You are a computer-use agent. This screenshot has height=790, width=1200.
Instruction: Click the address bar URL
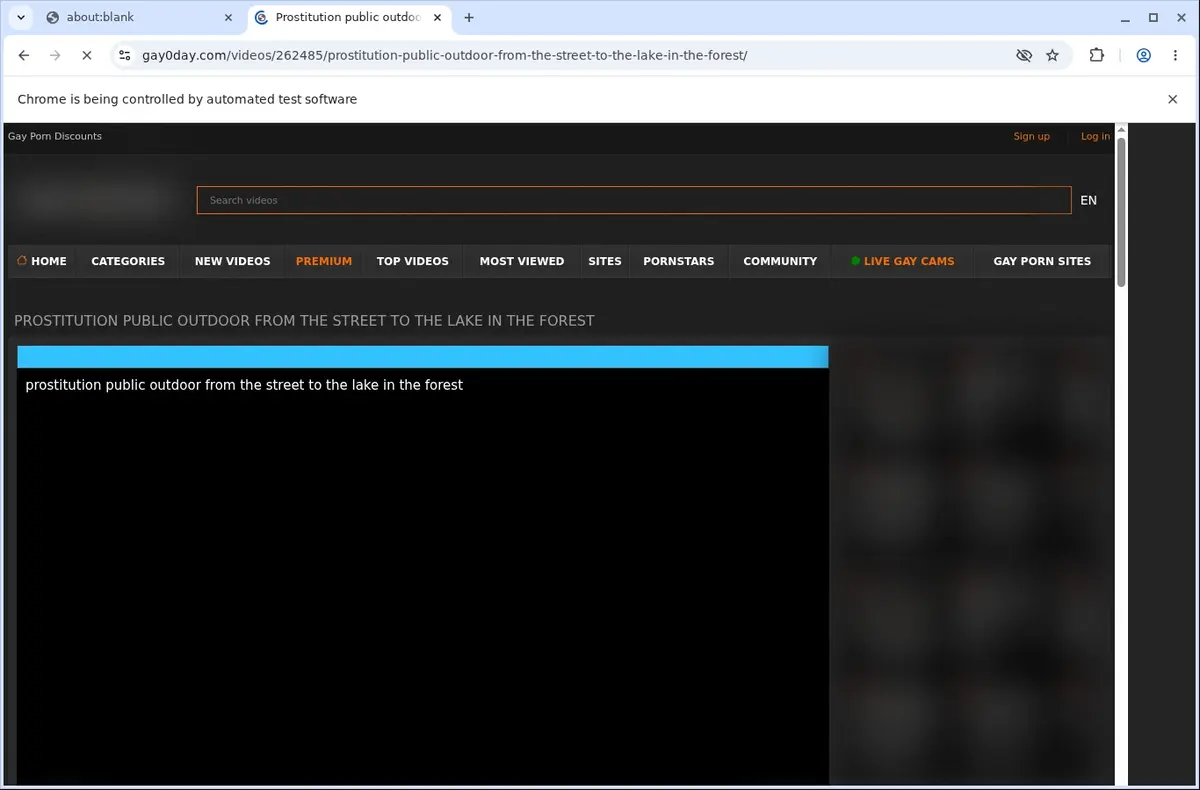444,56
